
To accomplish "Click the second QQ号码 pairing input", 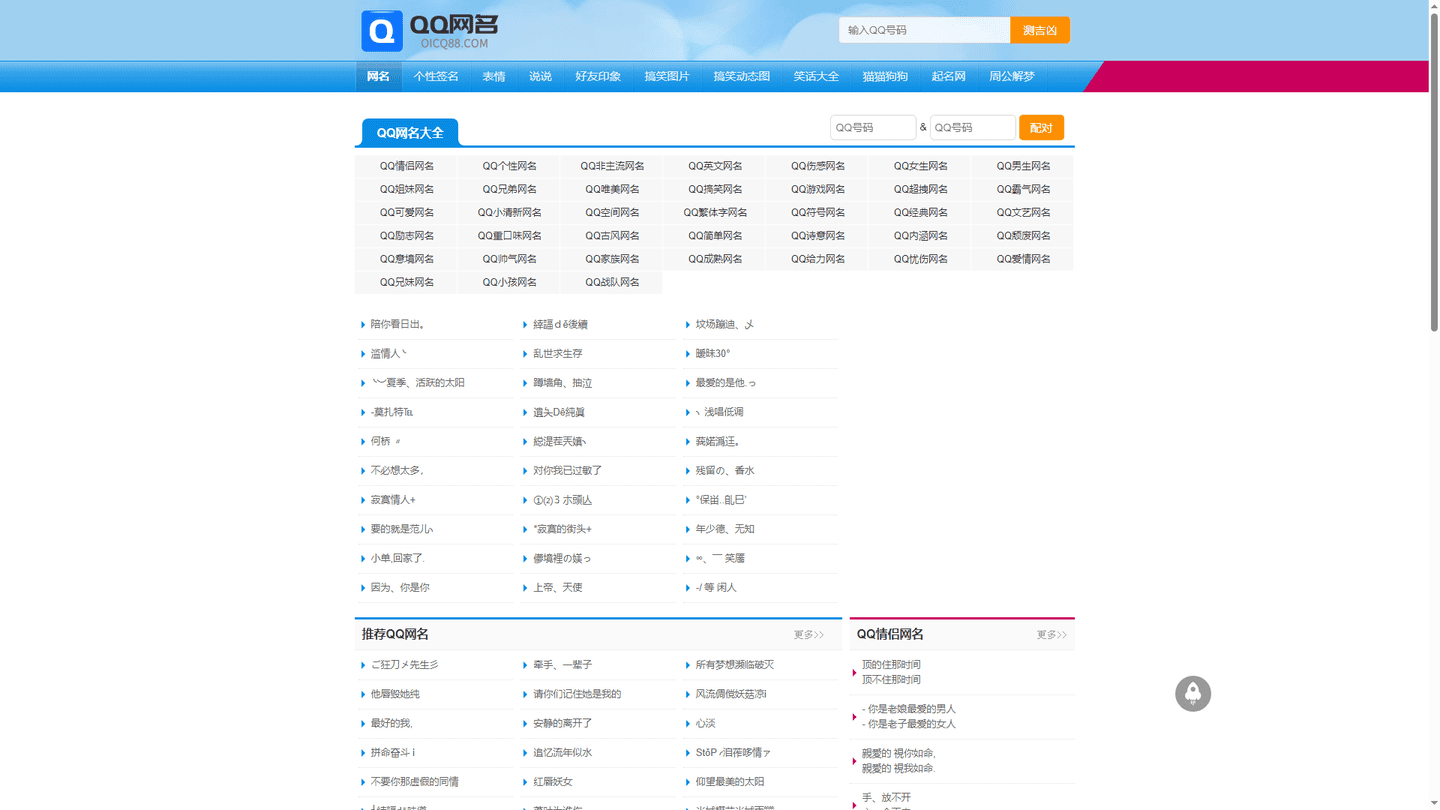I will 973,128.
